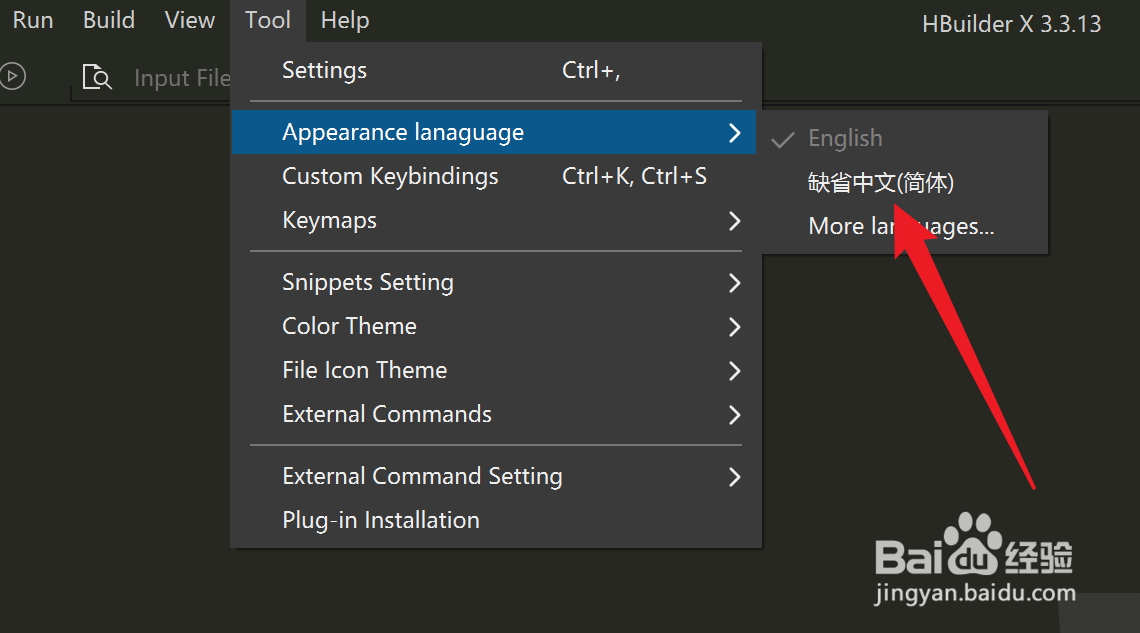Click the run play icon in toolbar
Image resolution: width=1140 pixels, height=633 pixels.
[x=12, y=76]
